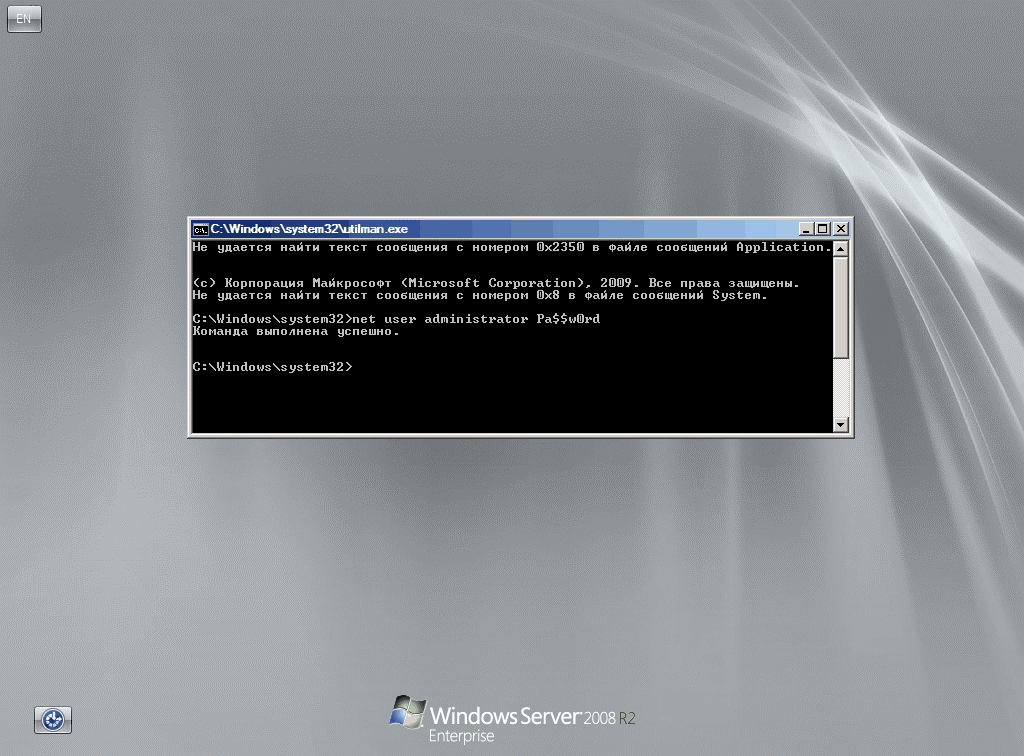1024x756 pixels.
Task: Click the console scrollbar down arrow
Action: coord(841,424)
